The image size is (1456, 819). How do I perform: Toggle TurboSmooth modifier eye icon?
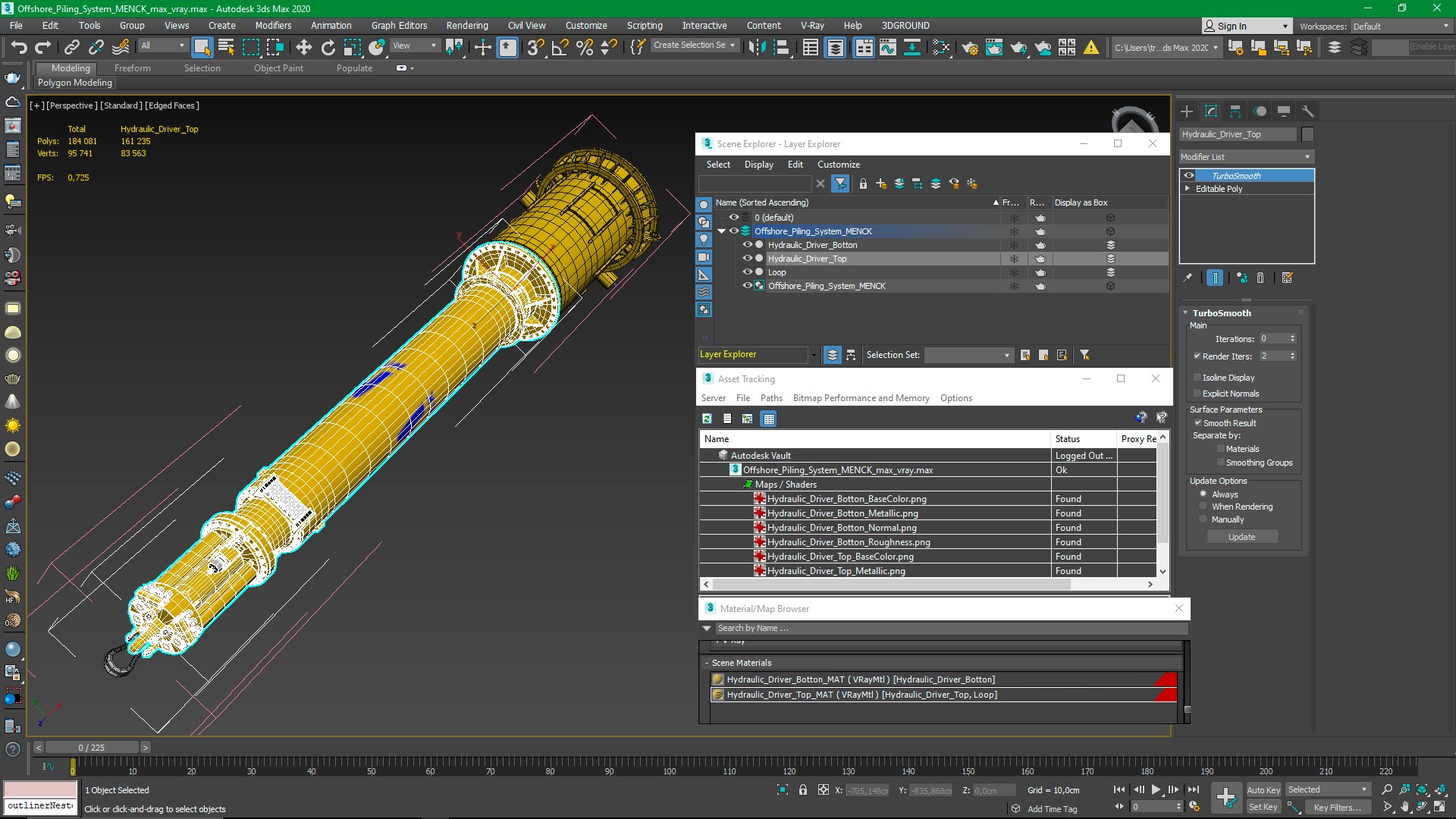coord(1189,176)
